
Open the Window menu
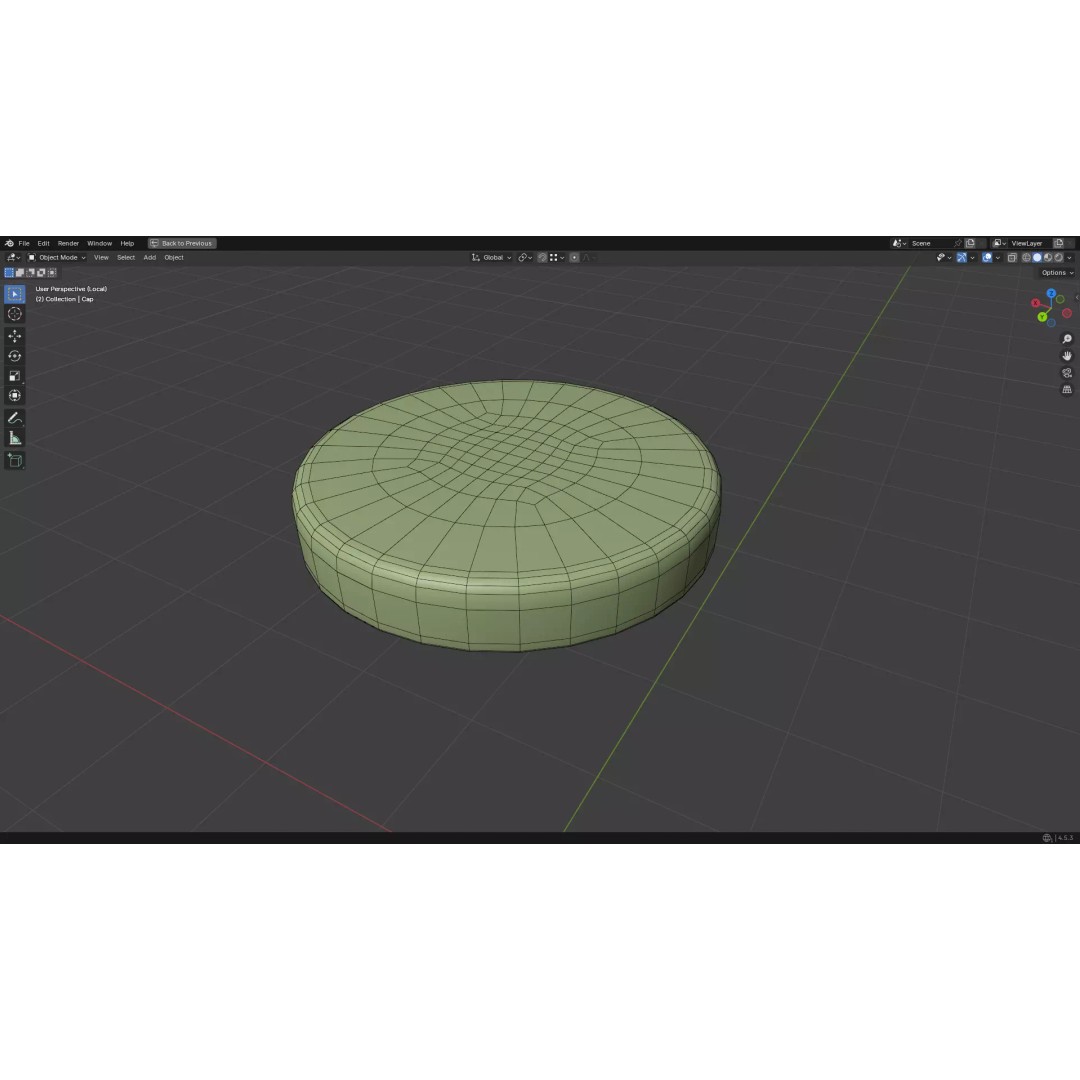(x=99, y=243)
